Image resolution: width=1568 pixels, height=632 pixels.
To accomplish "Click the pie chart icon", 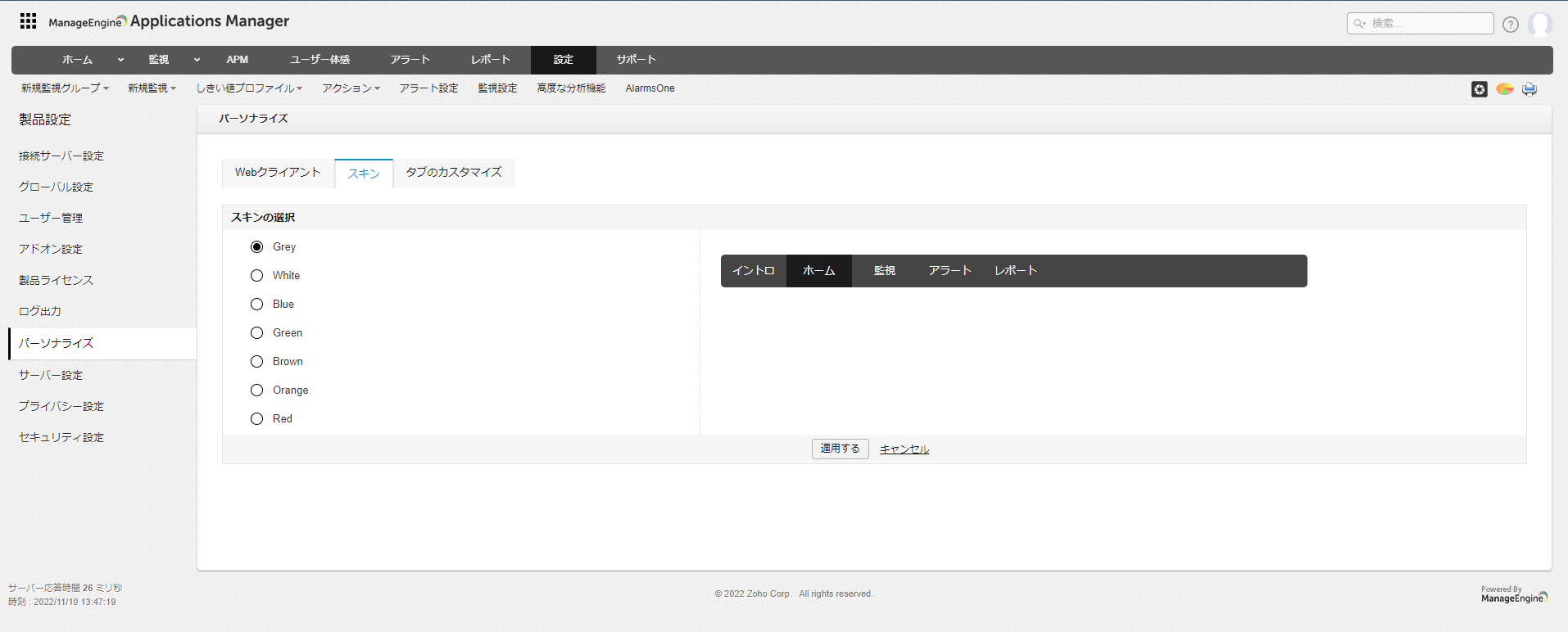I will tap(1504, 89).
